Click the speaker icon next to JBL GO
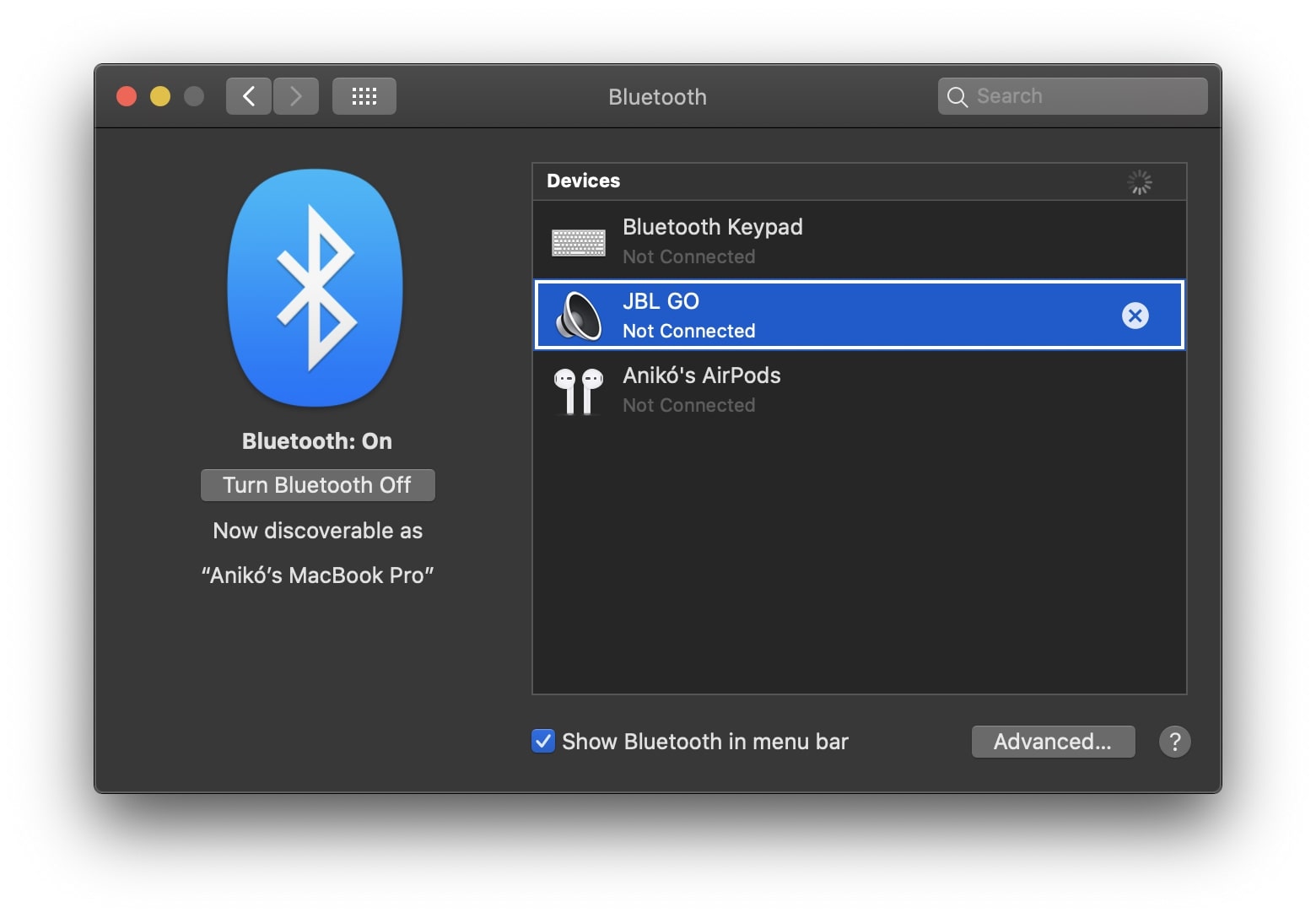This screenshot has height=918, width=1316. [x=577, y=315]
